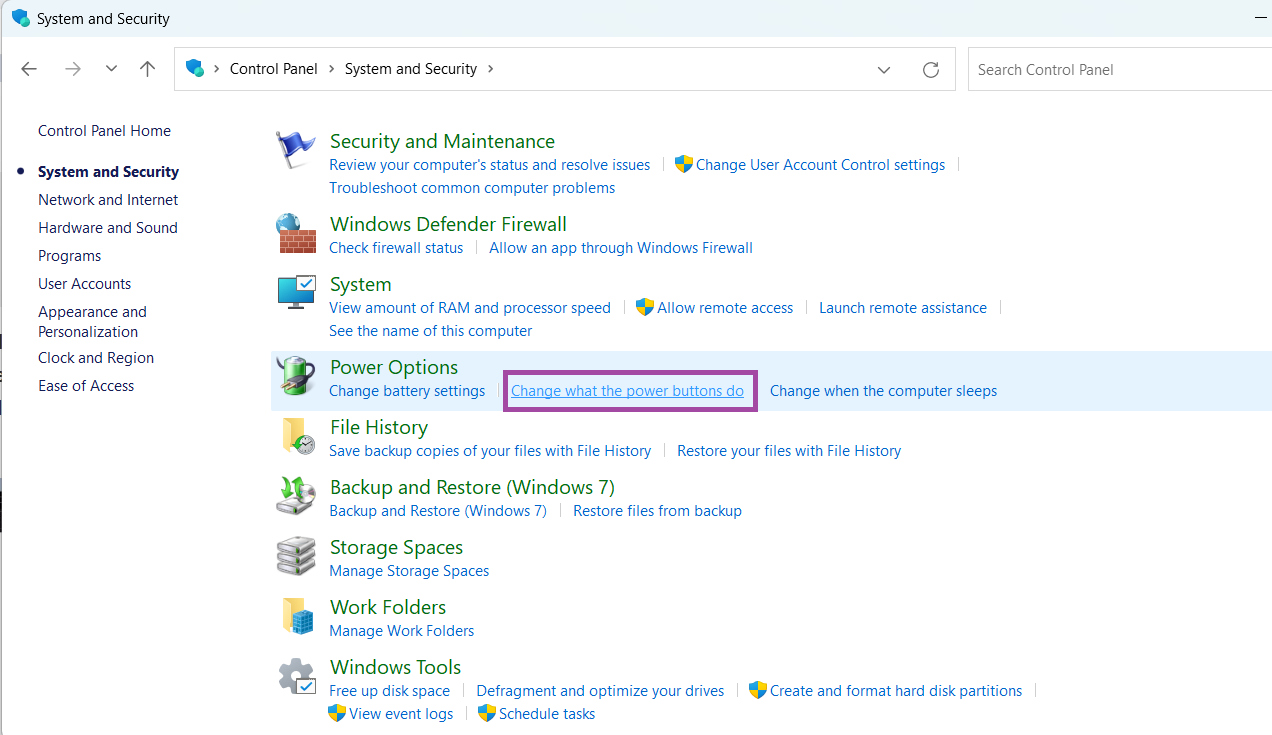The width and height of the screenshot is (1272, 735).
Task: Open the recent locations dropdown arrow
Action: (111, 69)
